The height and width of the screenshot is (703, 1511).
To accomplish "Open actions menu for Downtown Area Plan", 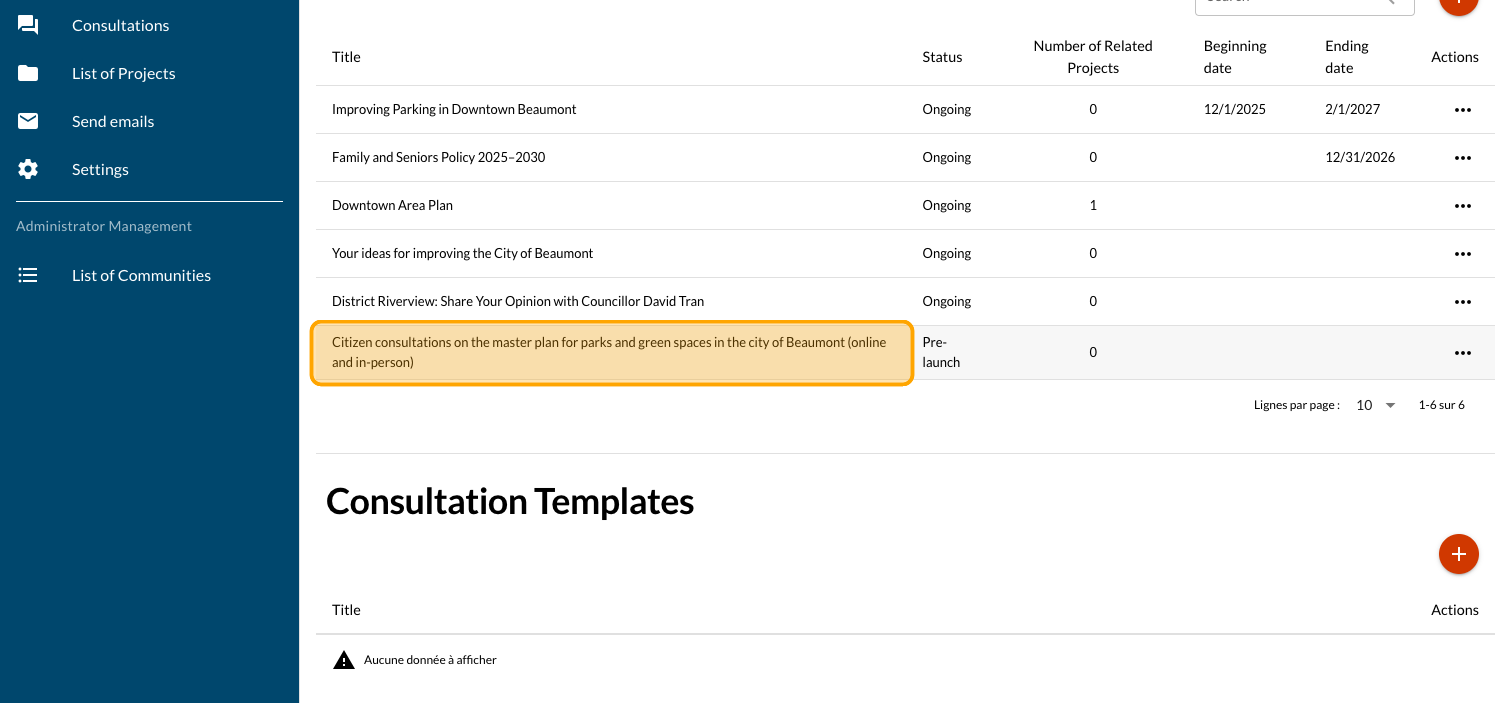I will (x=1462, y=206).
